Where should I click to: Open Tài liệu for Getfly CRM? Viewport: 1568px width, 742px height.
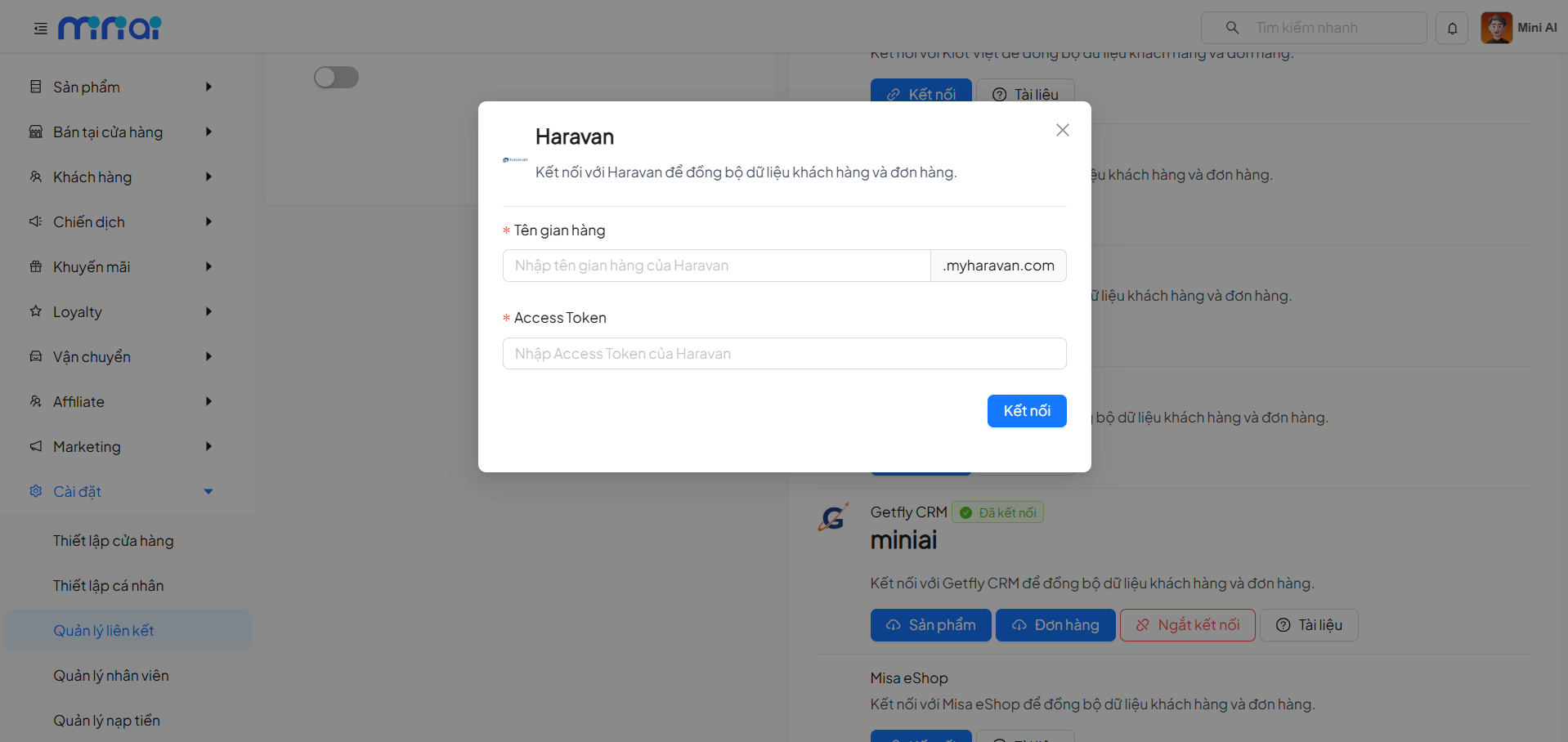(x=1308, y=624)
